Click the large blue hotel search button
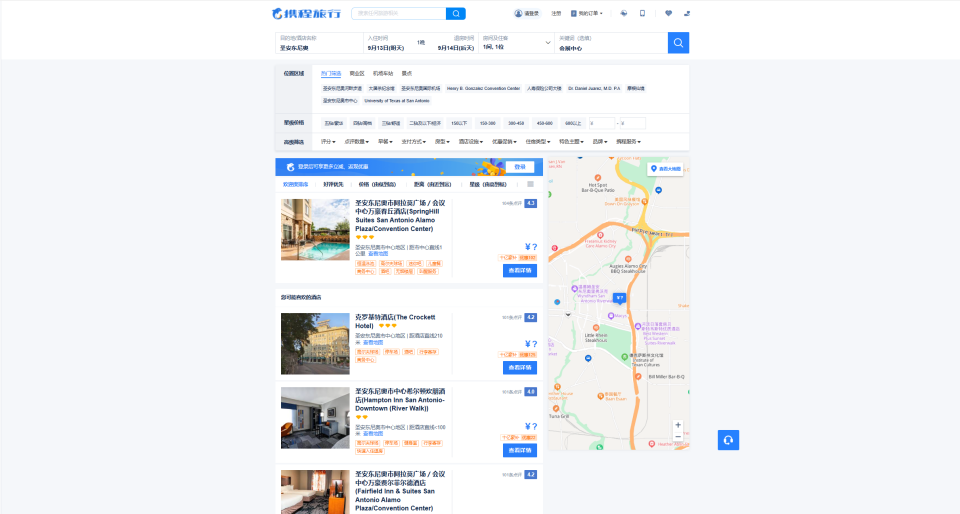Viewport: 960px width, 514px height. 678,43
